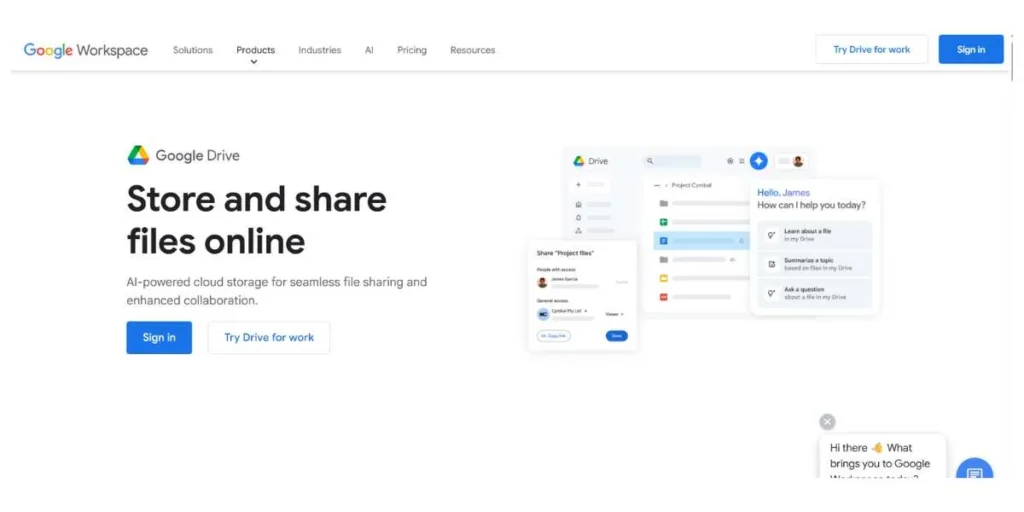
Task: Click the red file icon in file list
Action: tap(664, 297)
